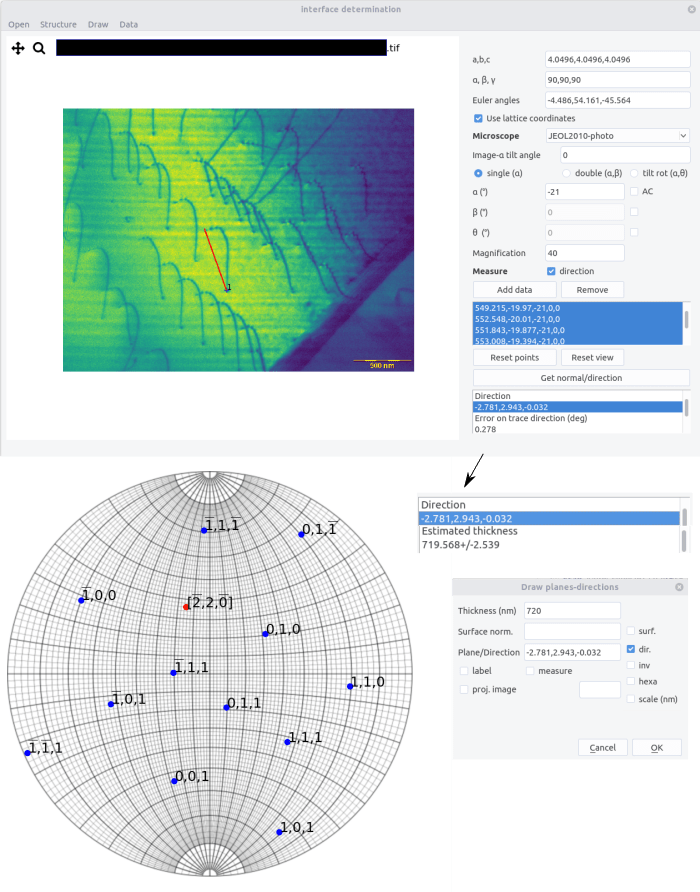
Task: Click the 0,1,0 pole on stereogram
Action: 265,634
